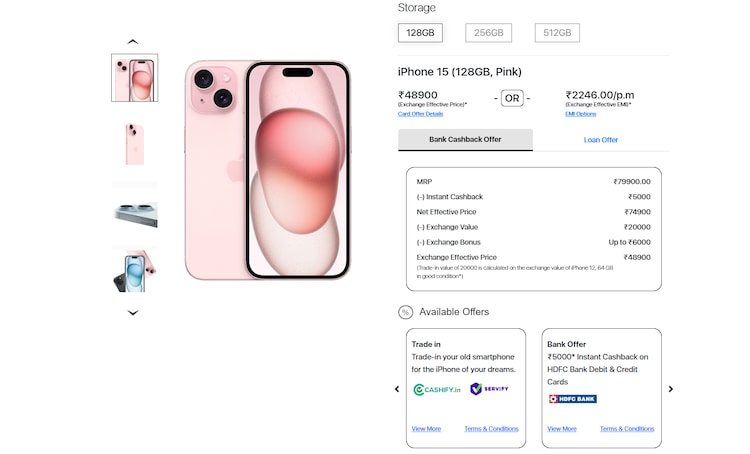Open the Loan Offer tab
Viewport: 750px width, 454px height.
point(601,140)
